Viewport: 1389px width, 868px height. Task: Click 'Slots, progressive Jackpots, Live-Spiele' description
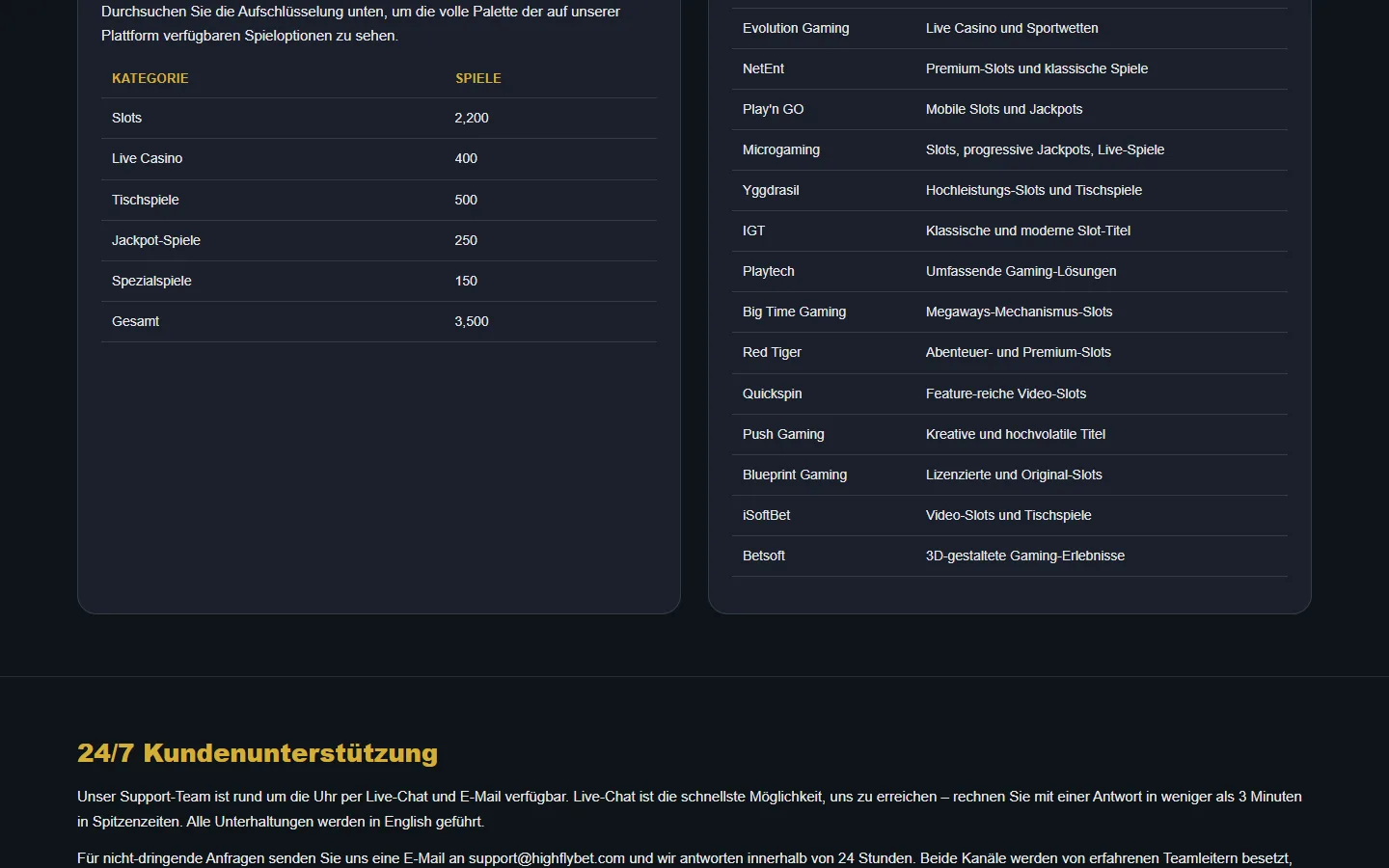coord(1045,149)
